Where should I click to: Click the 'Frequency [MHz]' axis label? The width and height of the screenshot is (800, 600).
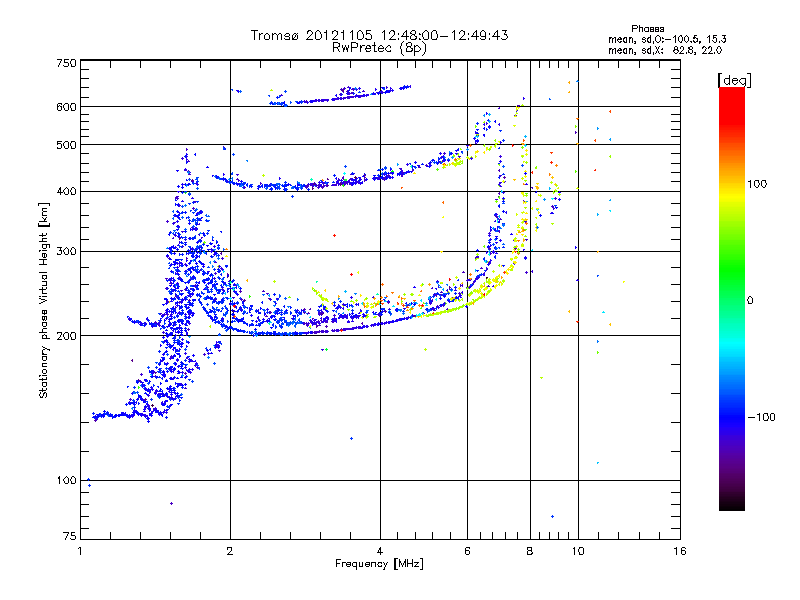pos(379,564)
